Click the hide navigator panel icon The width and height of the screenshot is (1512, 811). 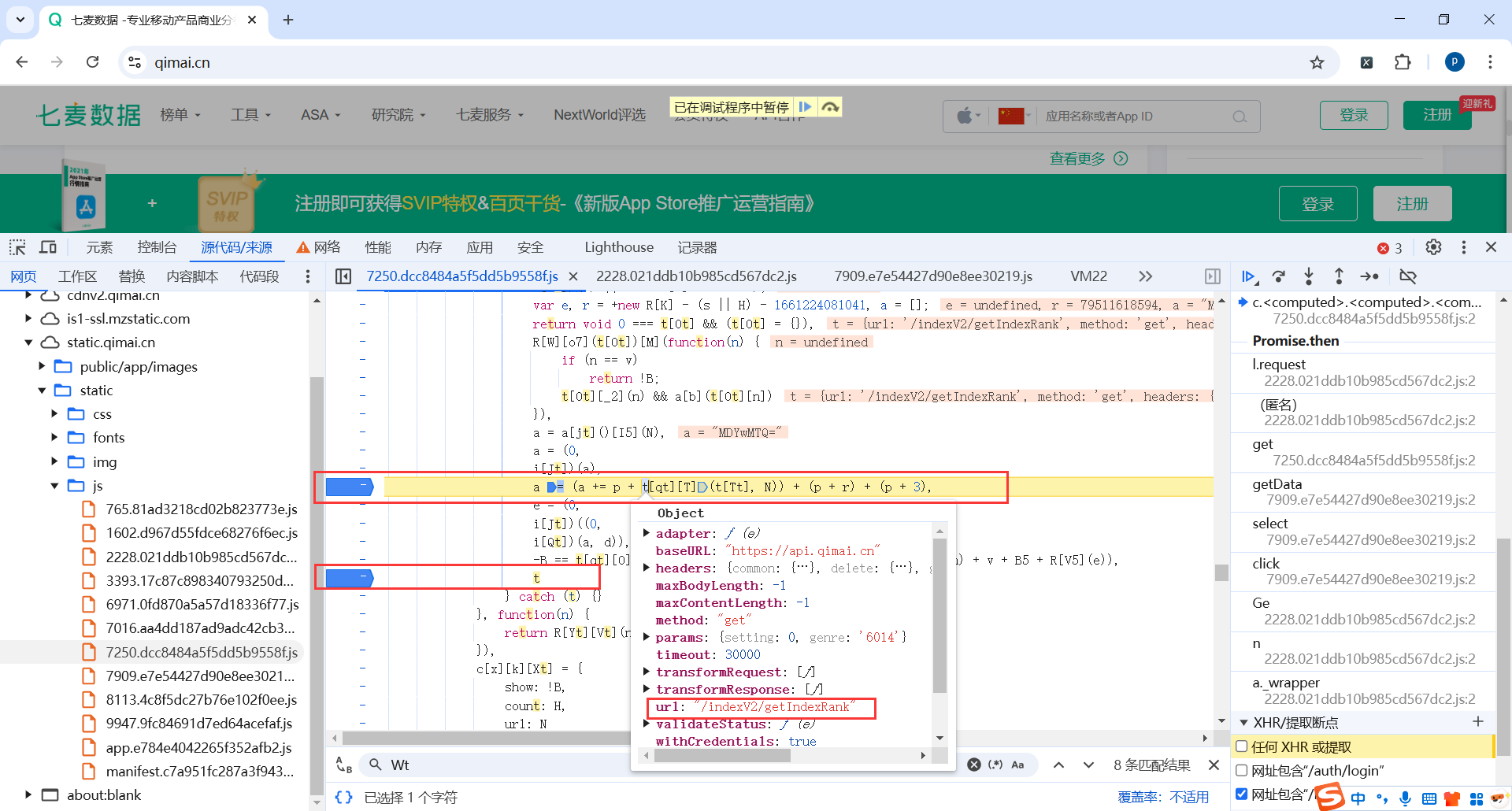tap(343, 276)
